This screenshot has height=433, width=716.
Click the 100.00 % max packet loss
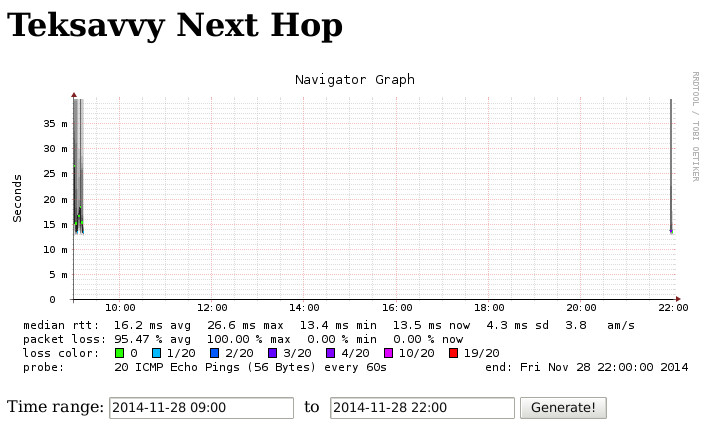(x=249, y=339)
